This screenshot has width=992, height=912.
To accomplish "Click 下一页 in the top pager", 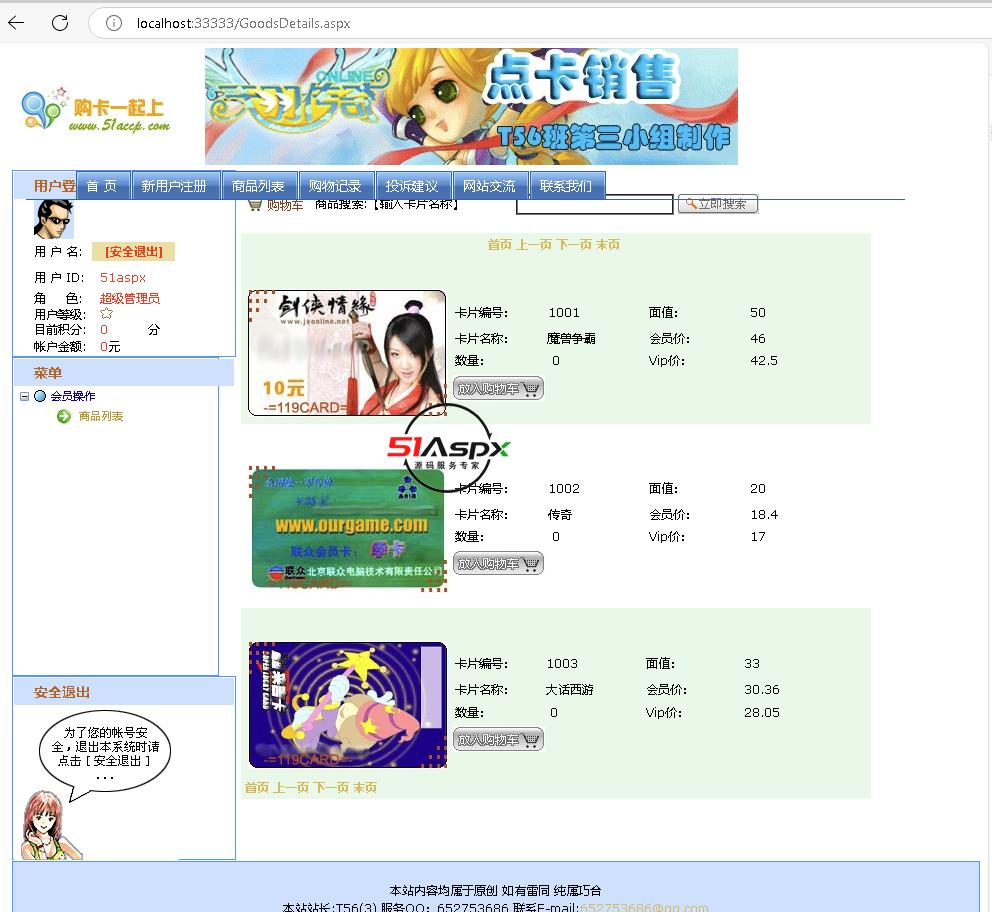I will [574, 244].
